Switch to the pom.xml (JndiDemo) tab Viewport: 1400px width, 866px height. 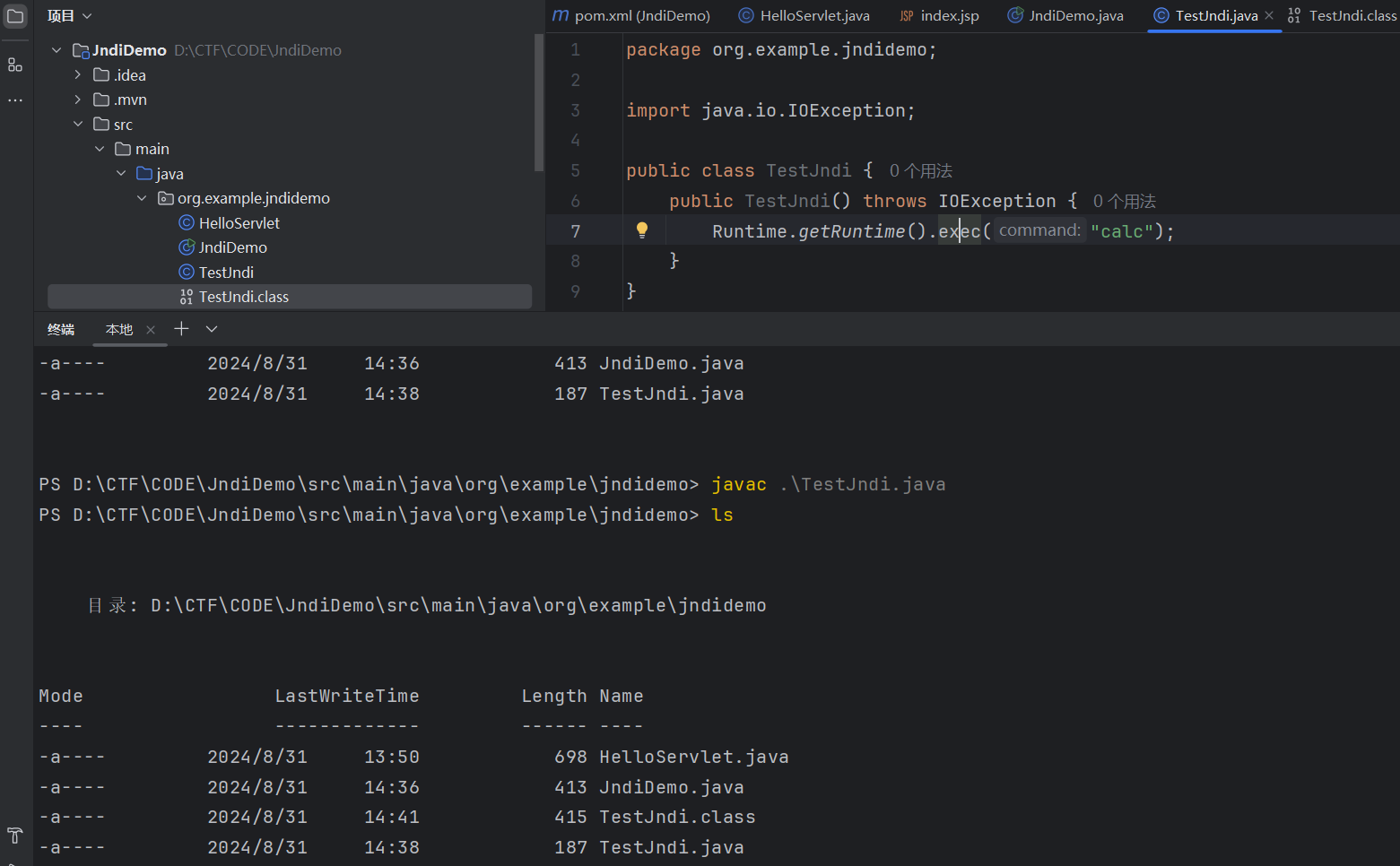pyautogui.click(x=631, y=16)
